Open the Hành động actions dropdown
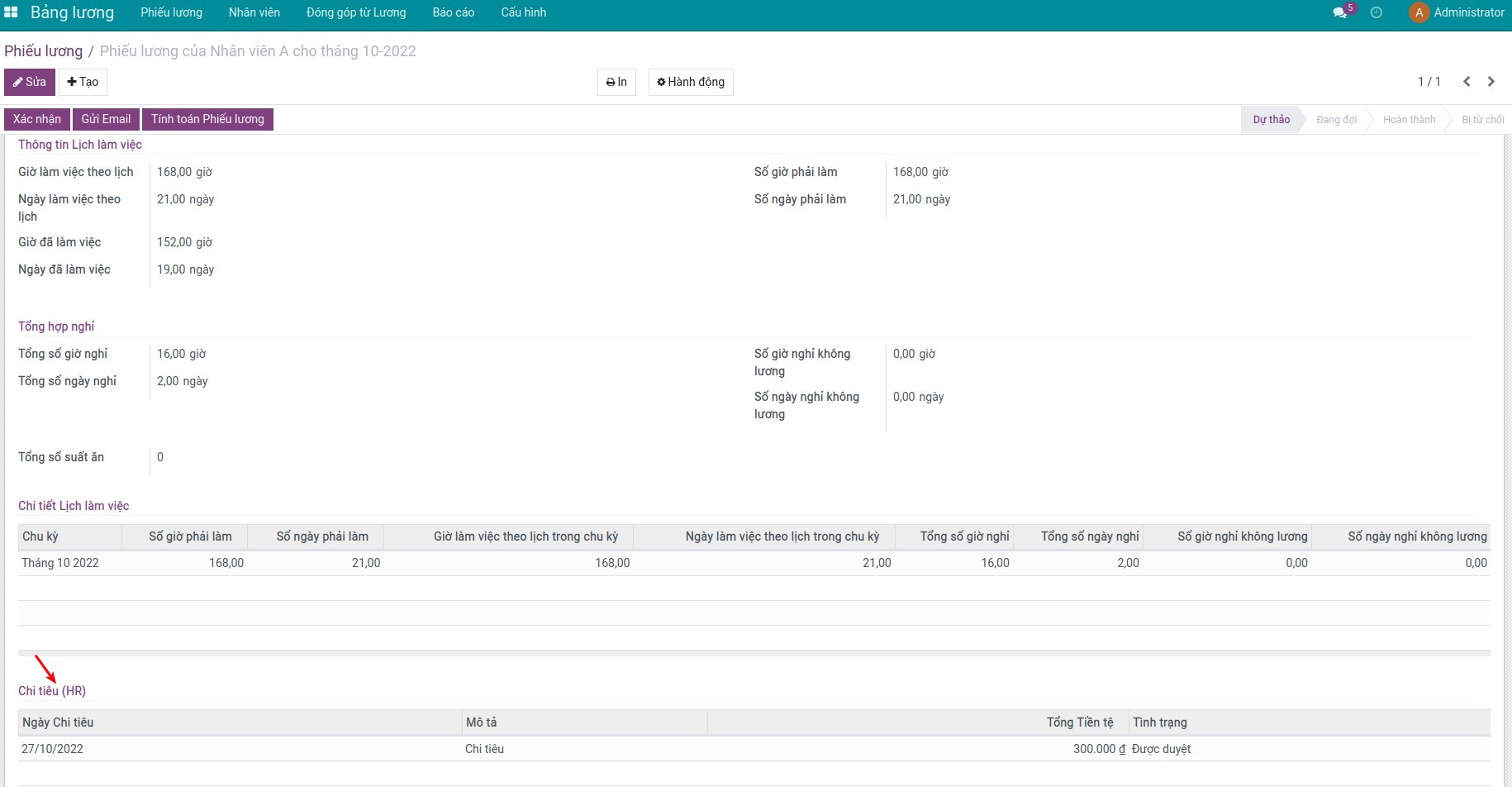The width and height of the screenshot is (1512, 787). tap(691, 82)
